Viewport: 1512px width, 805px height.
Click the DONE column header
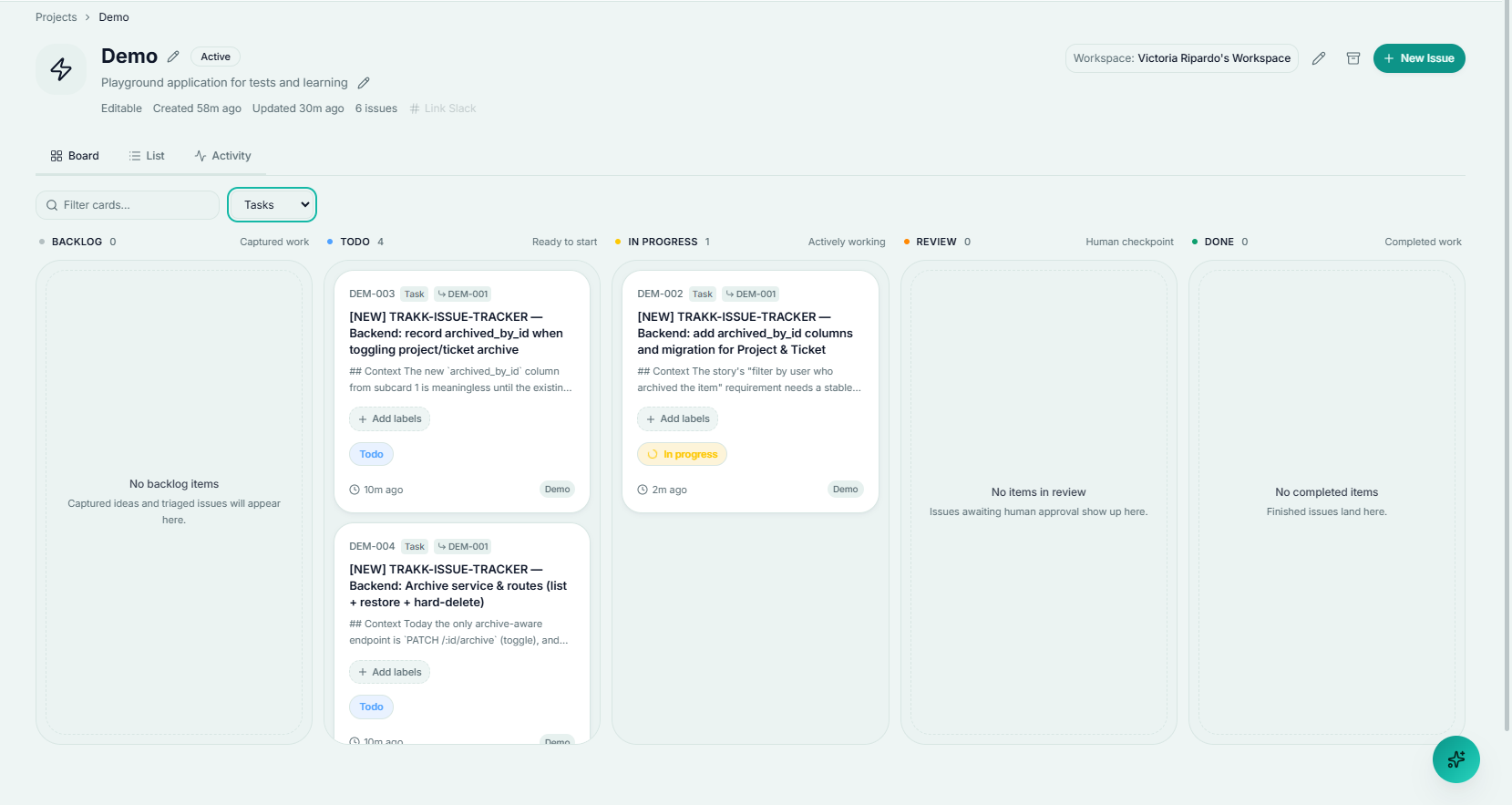[x=1219, y=242]
